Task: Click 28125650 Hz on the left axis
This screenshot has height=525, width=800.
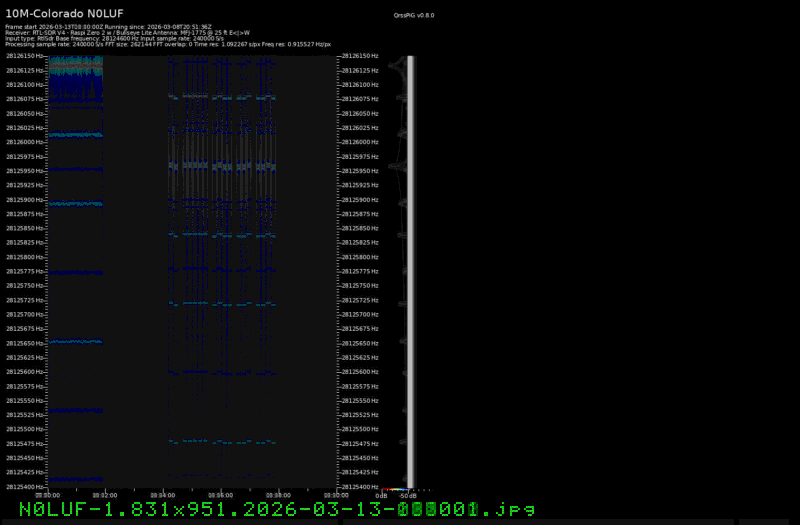Action: [24, 343]
